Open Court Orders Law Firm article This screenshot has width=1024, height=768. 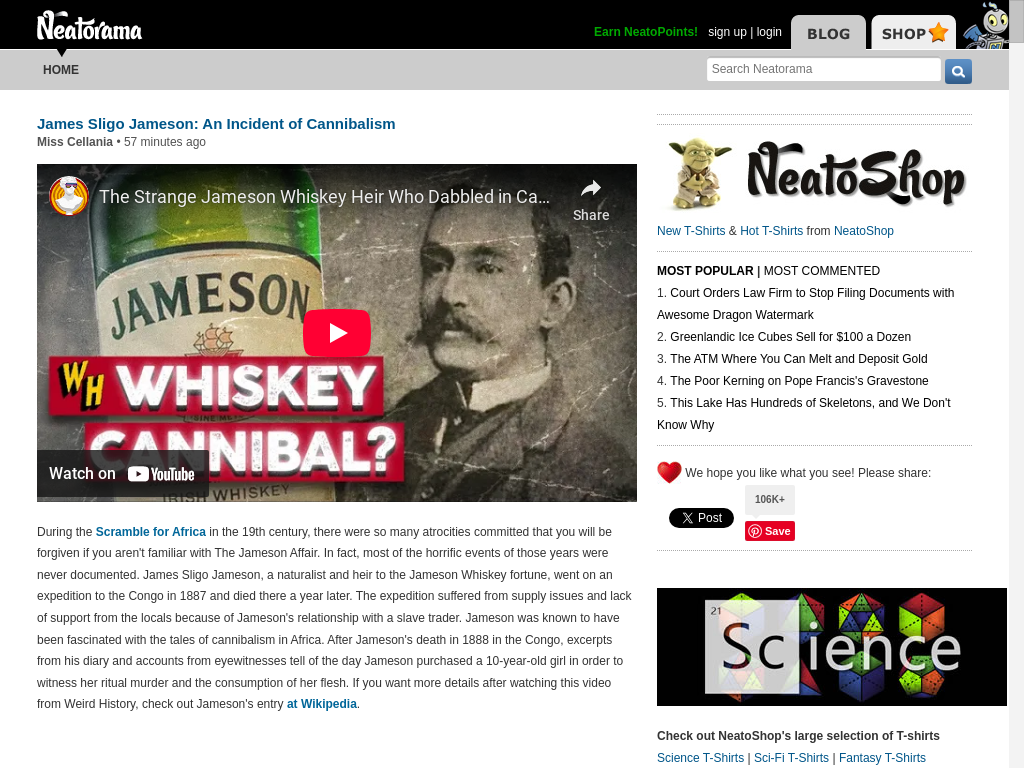click(806, 304)
